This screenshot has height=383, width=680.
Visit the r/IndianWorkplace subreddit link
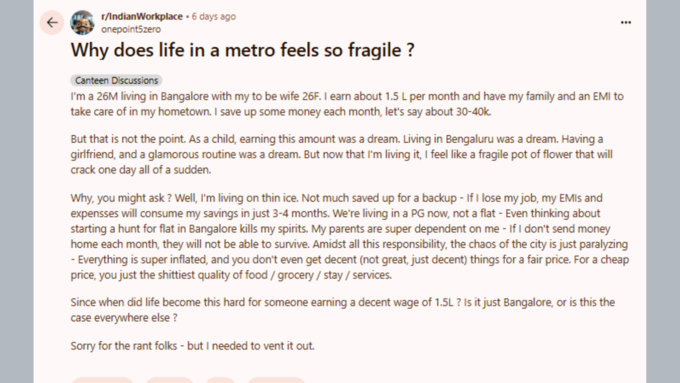coord(142,16)
